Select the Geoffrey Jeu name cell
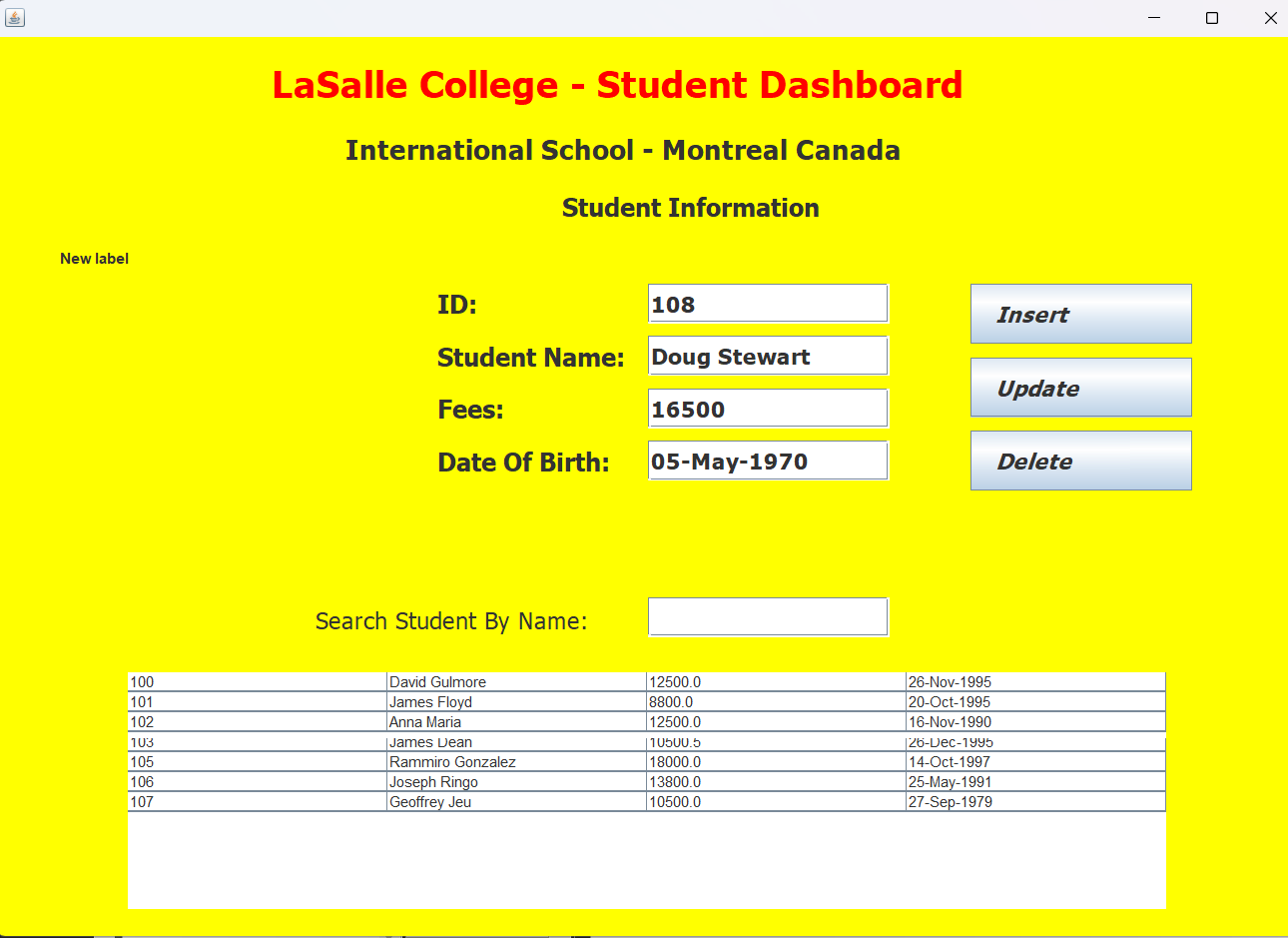The image size is (1288, 938). pyautogui.click(x=516, y=802)
